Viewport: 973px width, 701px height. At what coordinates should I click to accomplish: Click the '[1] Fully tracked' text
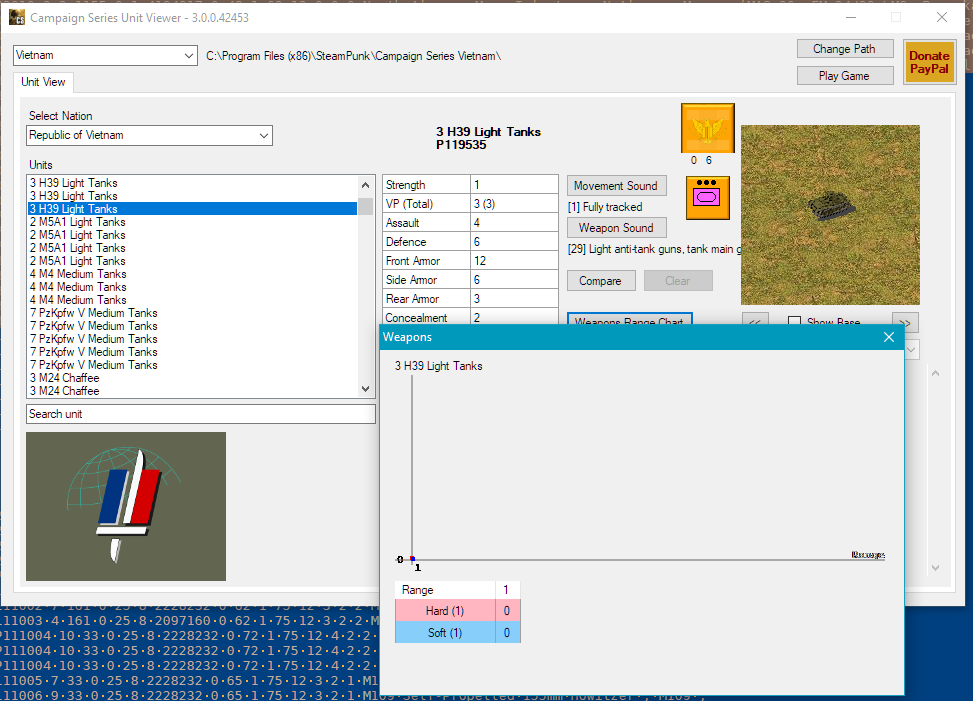[x=605, y=207]
